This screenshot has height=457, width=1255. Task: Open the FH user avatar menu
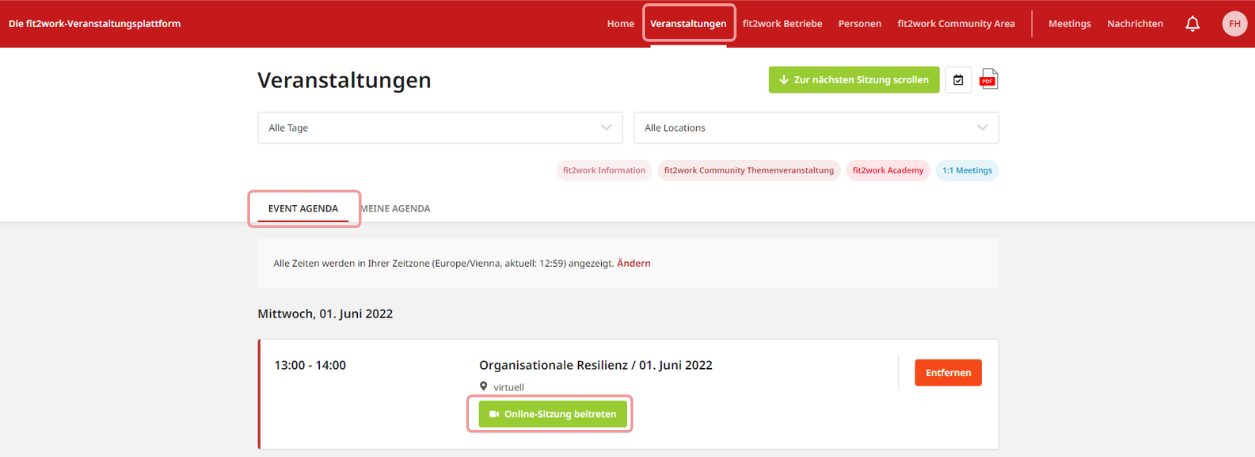click(x=1234, y=24)
